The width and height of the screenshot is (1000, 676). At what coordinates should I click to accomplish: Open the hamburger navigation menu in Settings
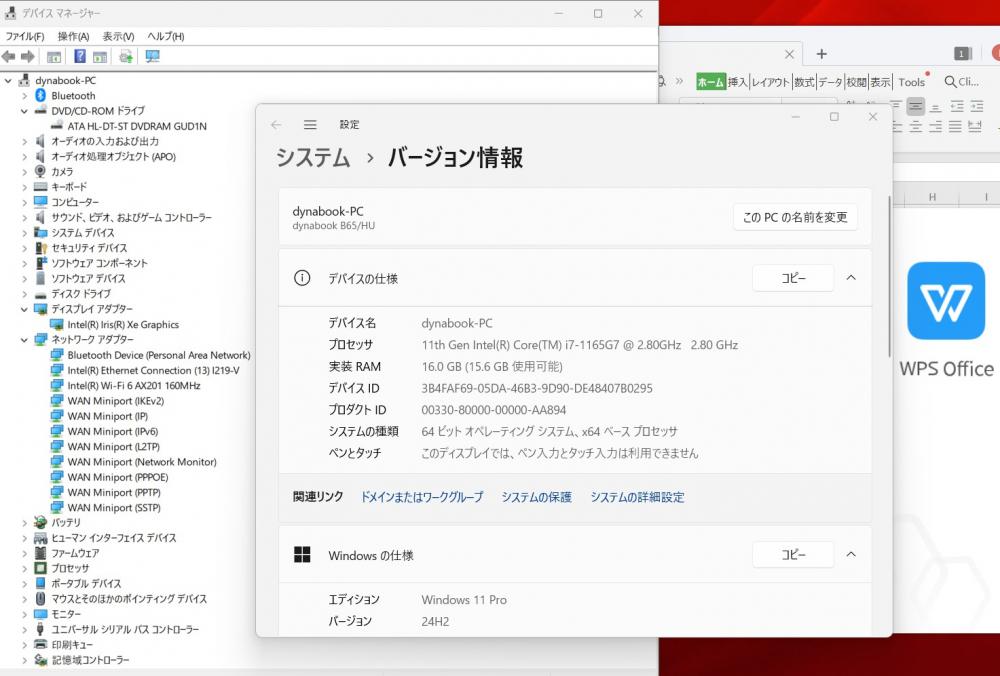click(310, 125)
